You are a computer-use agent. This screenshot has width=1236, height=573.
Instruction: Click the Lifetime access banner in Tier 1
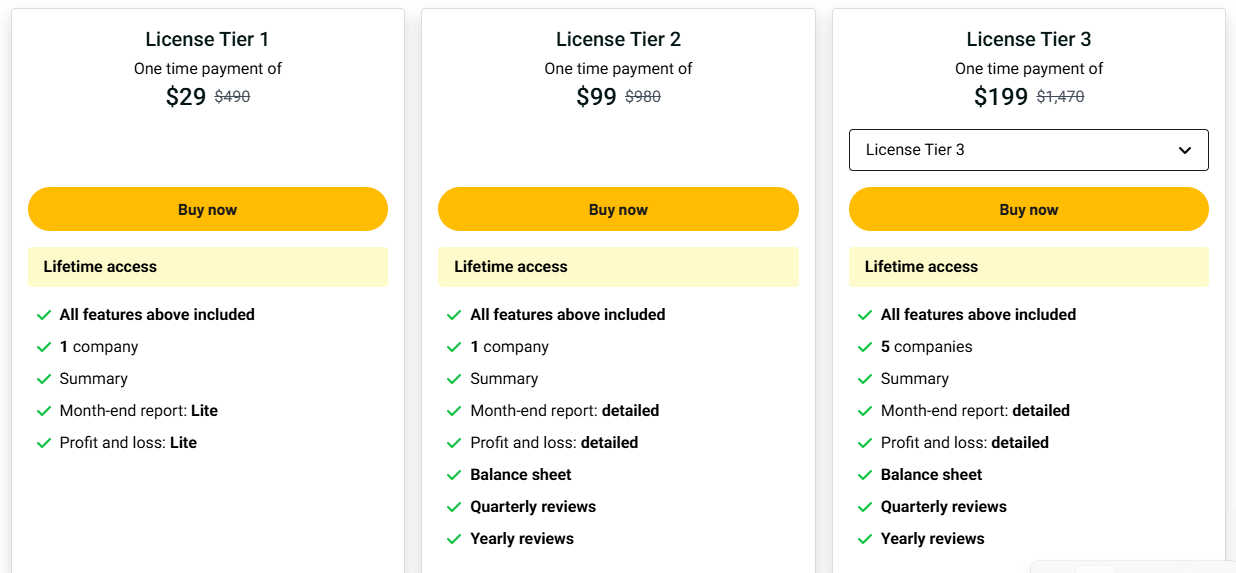click(x=207, y=267)
